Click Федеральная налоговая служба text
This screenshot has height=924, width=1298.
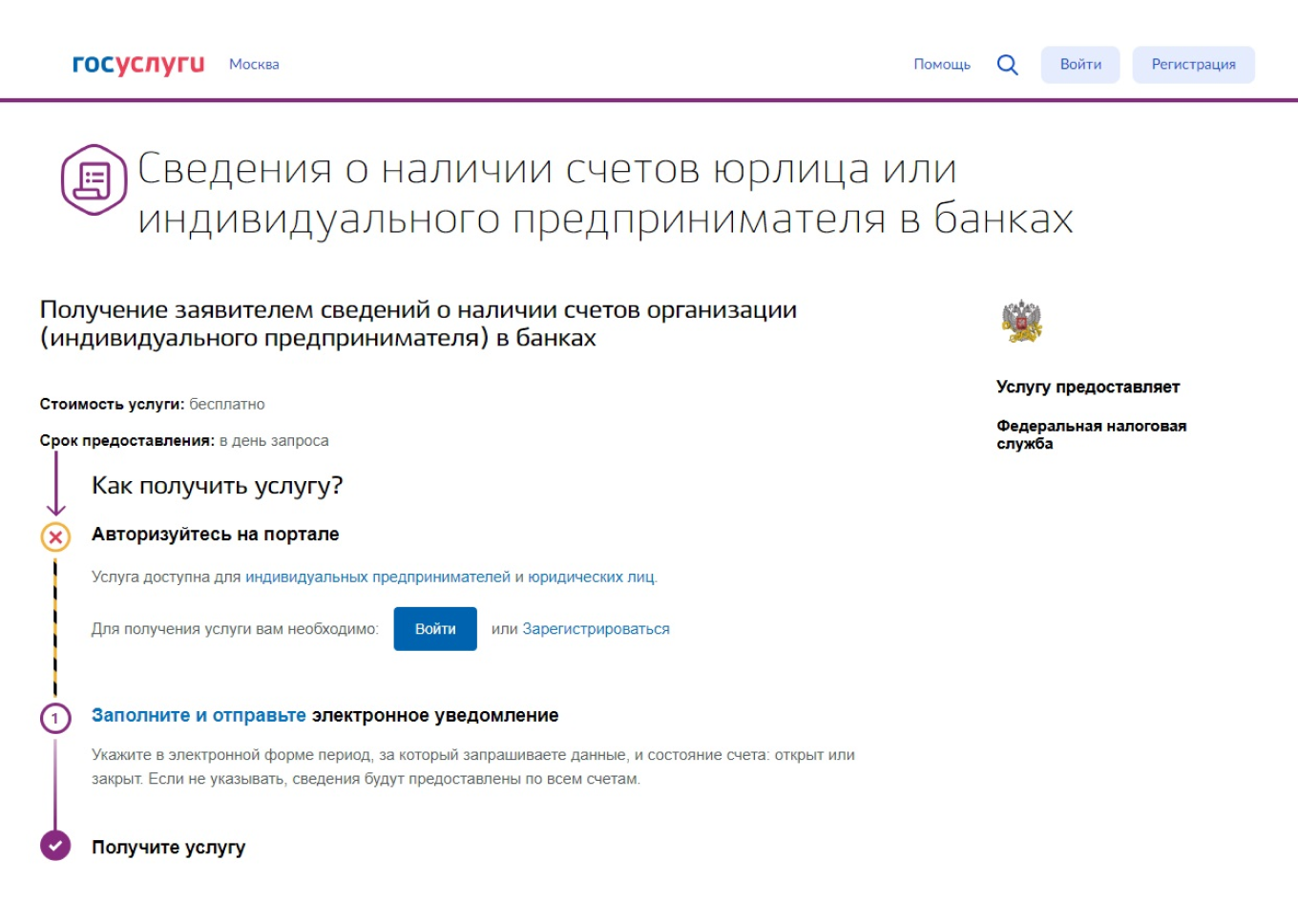pyautogui.click(x=1091, y=434)
